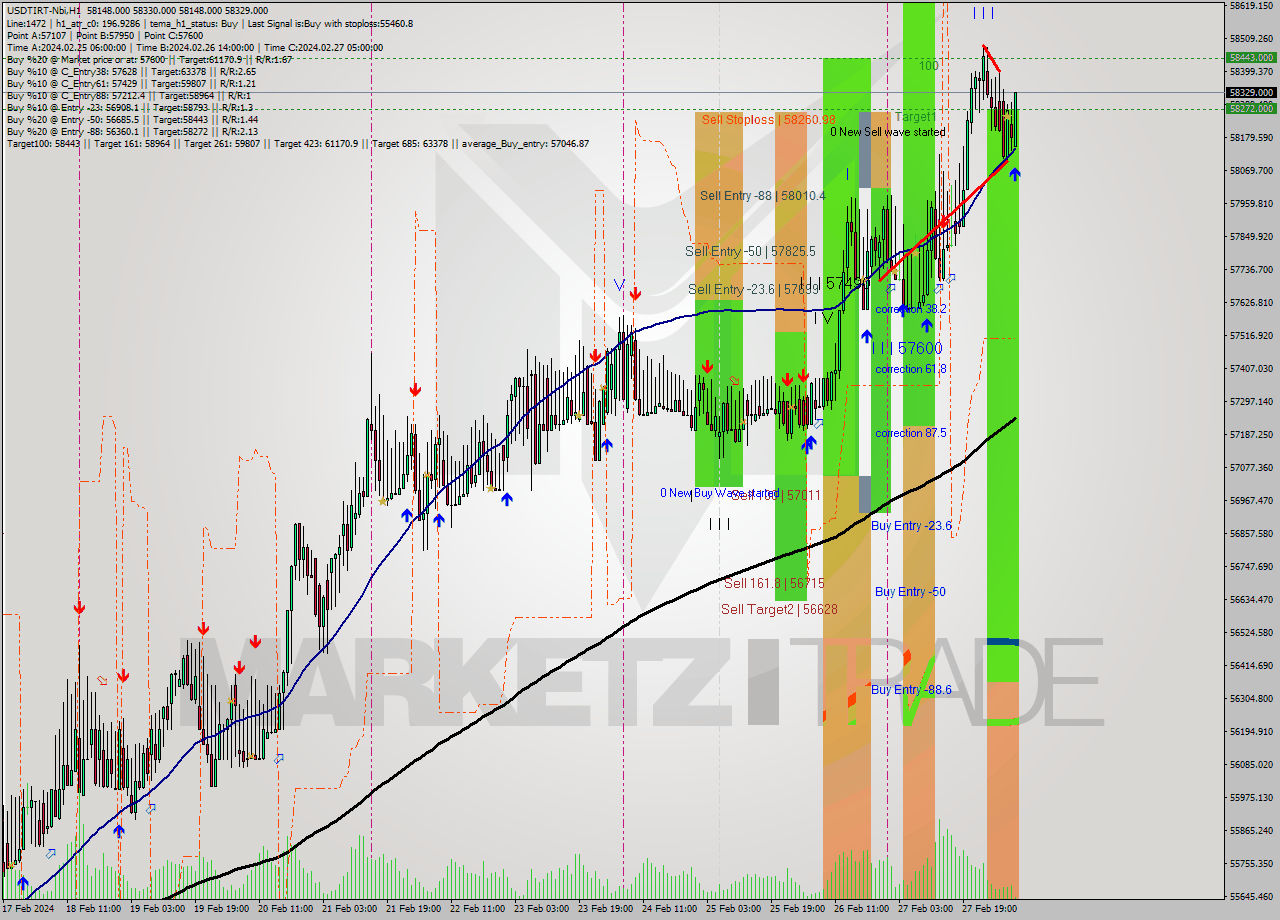This screenshot has width=1280, height=920.
Task: Click the '17 Feb 2024' date label
Action: pos(29,909)
